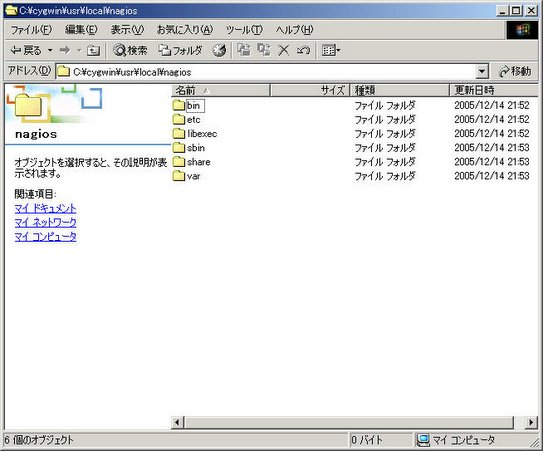
Task: Open the address bar dropdown arrow
Action: pyautogui.click(x=482, y=72)
